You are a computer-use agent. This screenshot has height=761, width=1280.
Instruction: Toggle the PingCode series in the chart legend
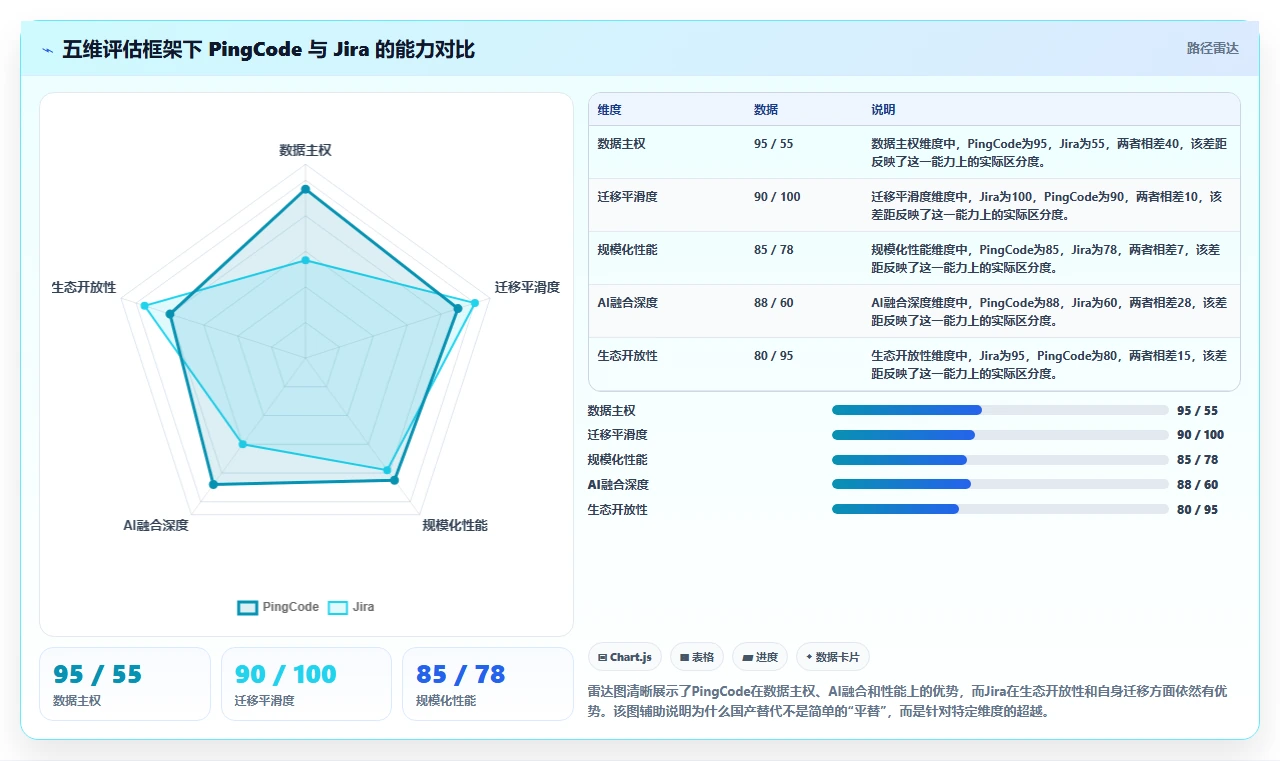[278, 607]
